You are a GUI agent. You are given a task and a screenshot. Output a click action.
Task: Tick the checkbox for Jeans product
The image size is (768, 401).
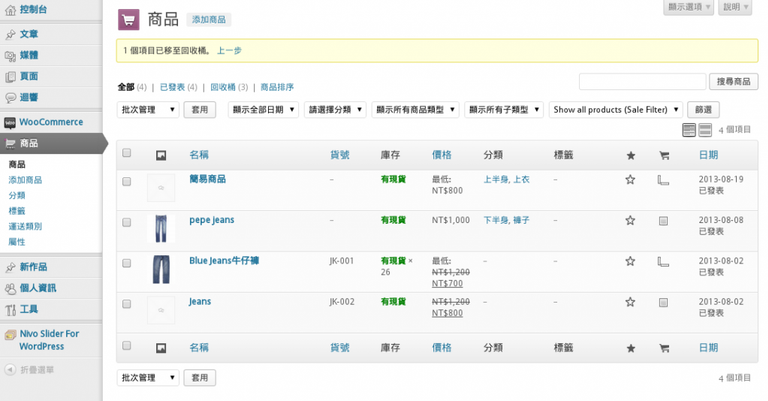coord(127,303)
